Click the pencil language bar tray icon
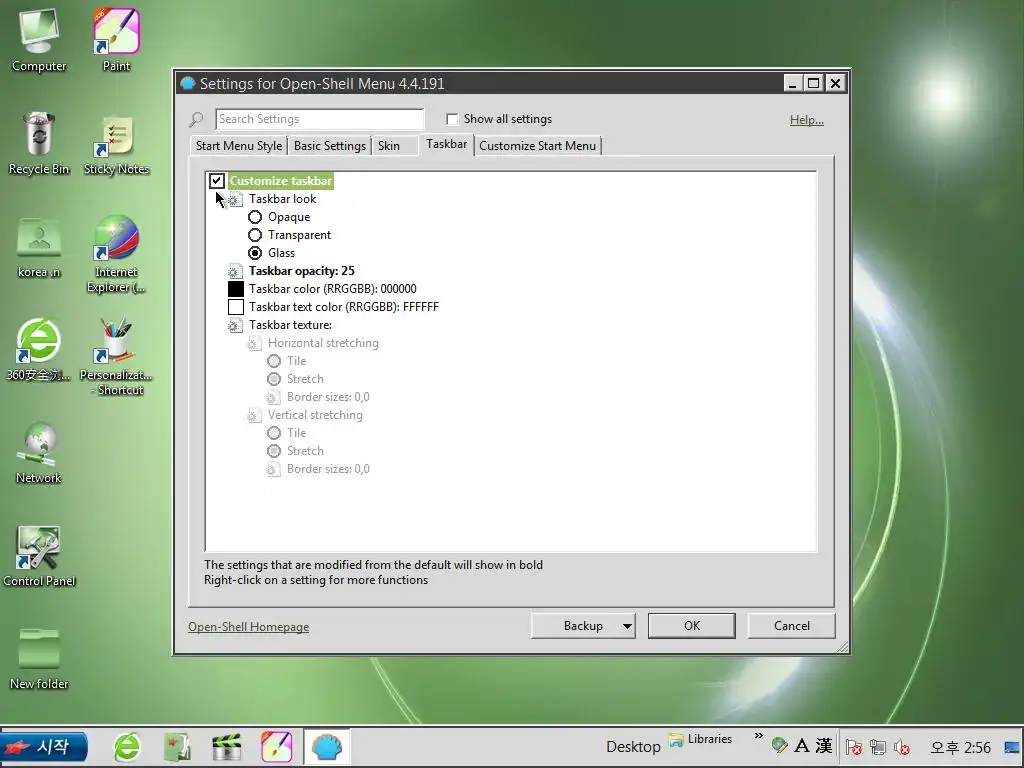This screenshot has width=1024, height=768. [779, 745]
